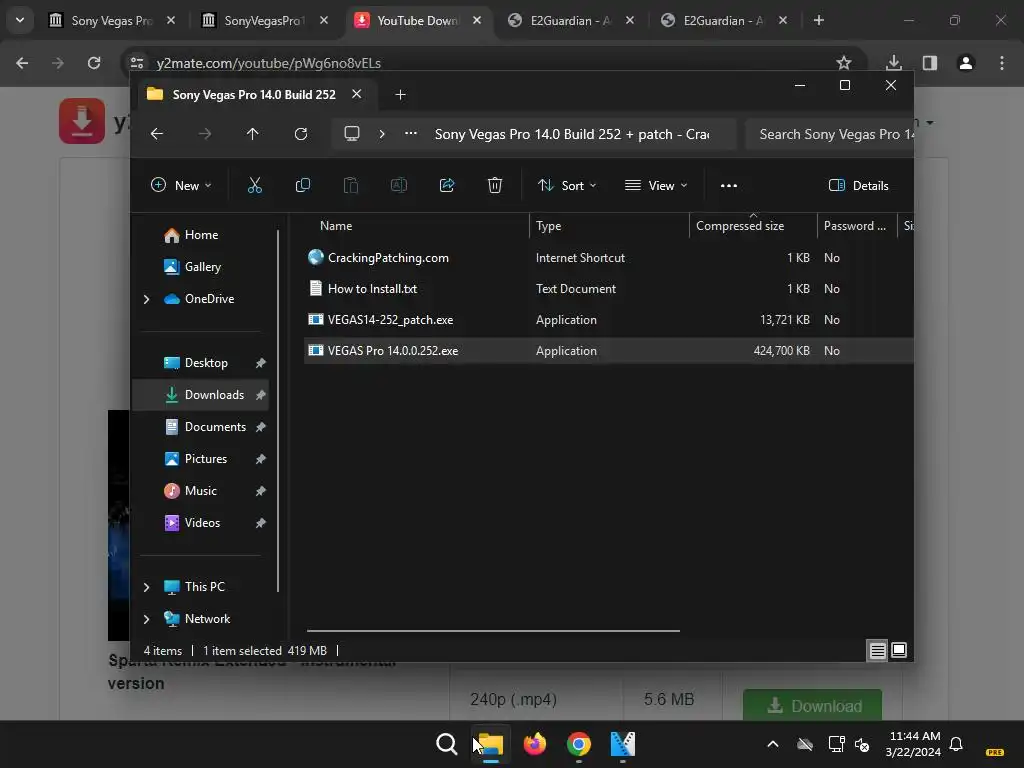
Task: Open Home in the navigation pane
Action: point(200,235)
